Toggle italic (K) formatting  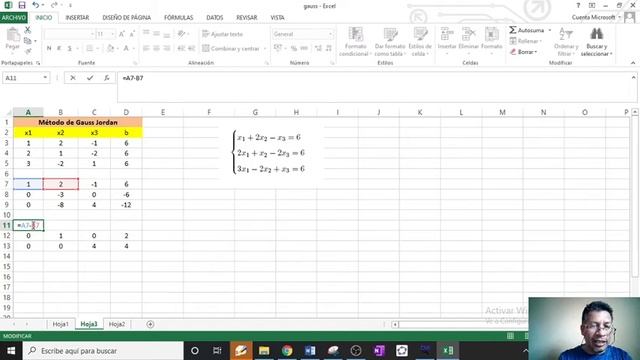click(x=59, y=49)
